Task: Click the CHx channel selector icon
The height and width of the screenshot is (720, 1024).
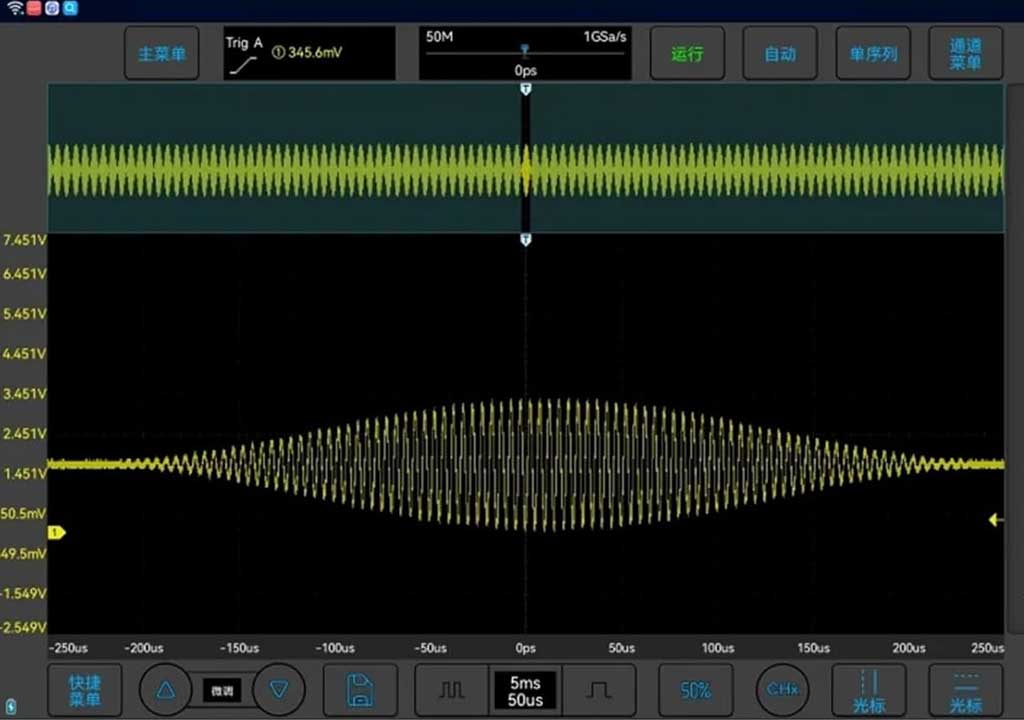Action: pyautogui.click(x=783, y=689)
